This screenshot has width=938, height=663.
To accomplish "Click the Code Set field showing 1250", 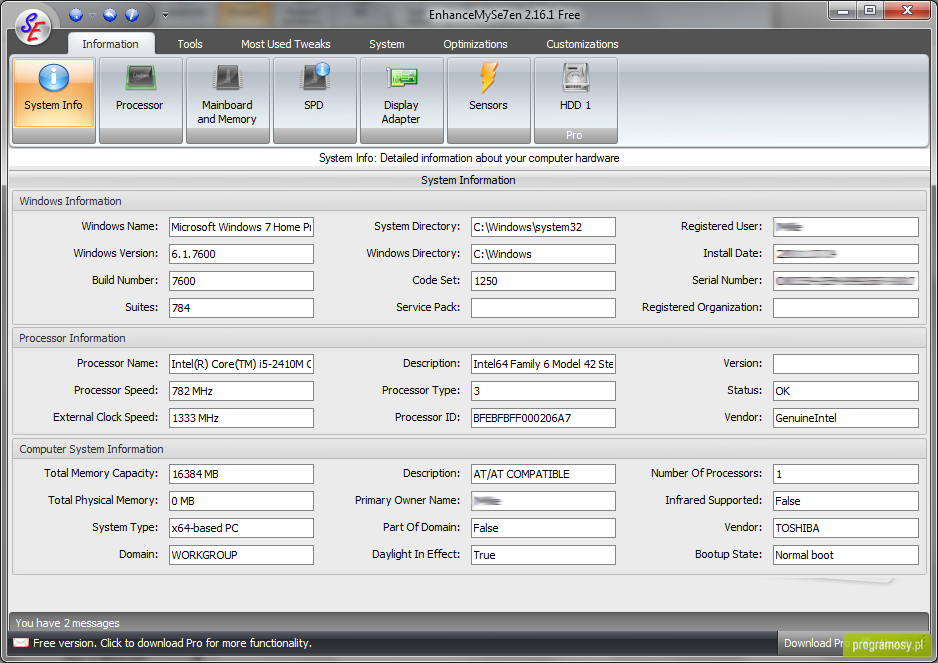I will tap(543, 281).
